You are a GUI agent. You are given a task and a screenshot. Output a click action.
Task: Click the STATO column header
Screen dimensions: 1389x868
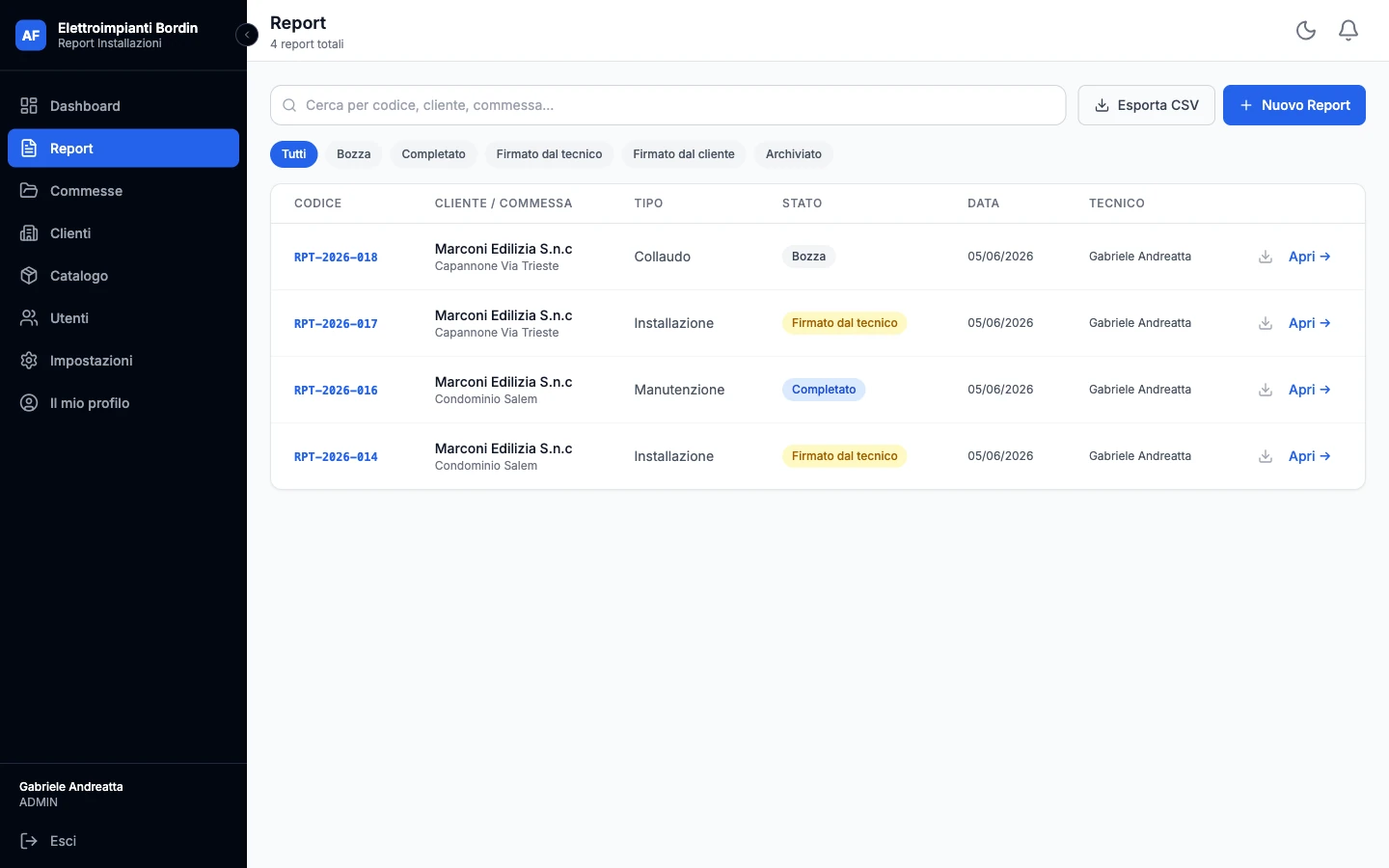coord(803,203)
